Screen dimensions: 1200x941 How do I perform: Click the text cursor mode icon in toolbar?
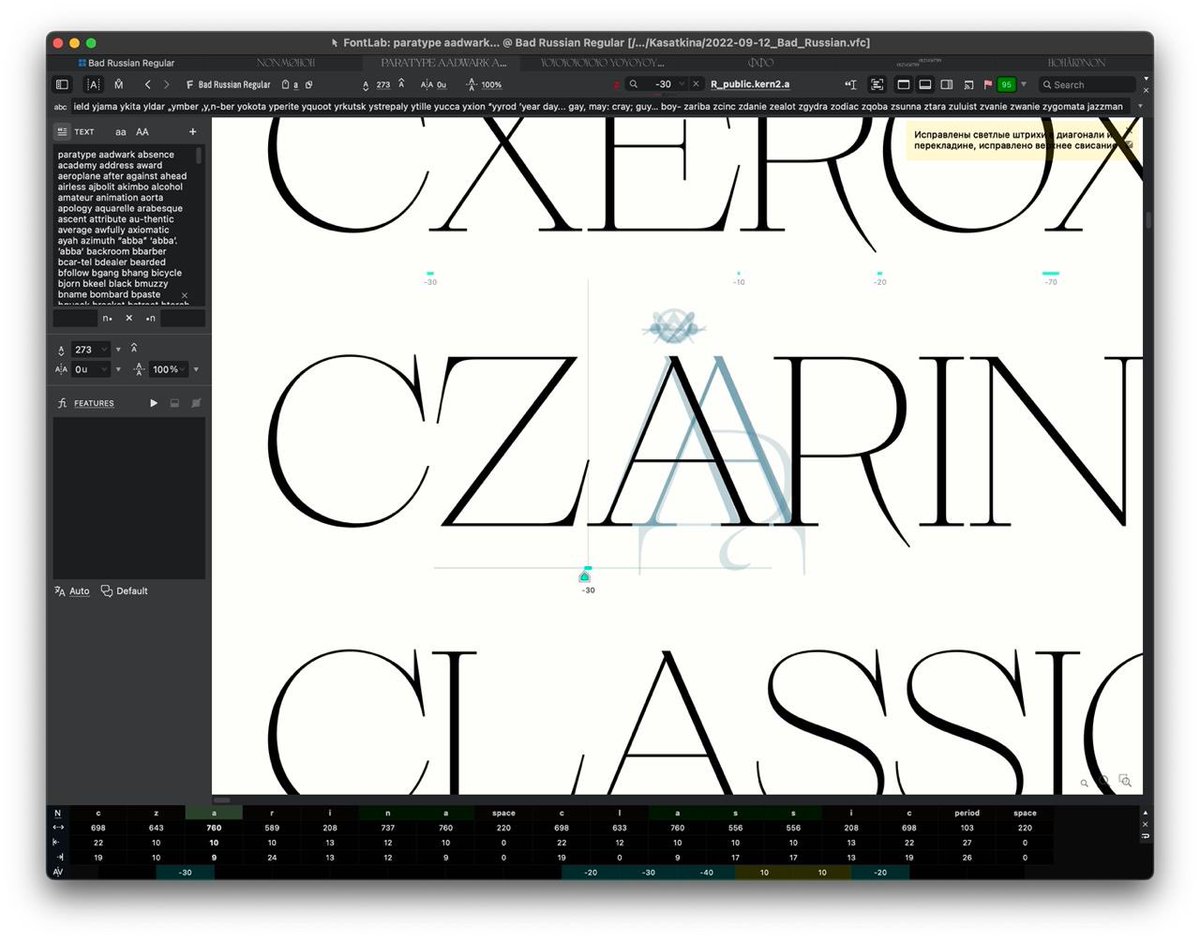[851, 85]
